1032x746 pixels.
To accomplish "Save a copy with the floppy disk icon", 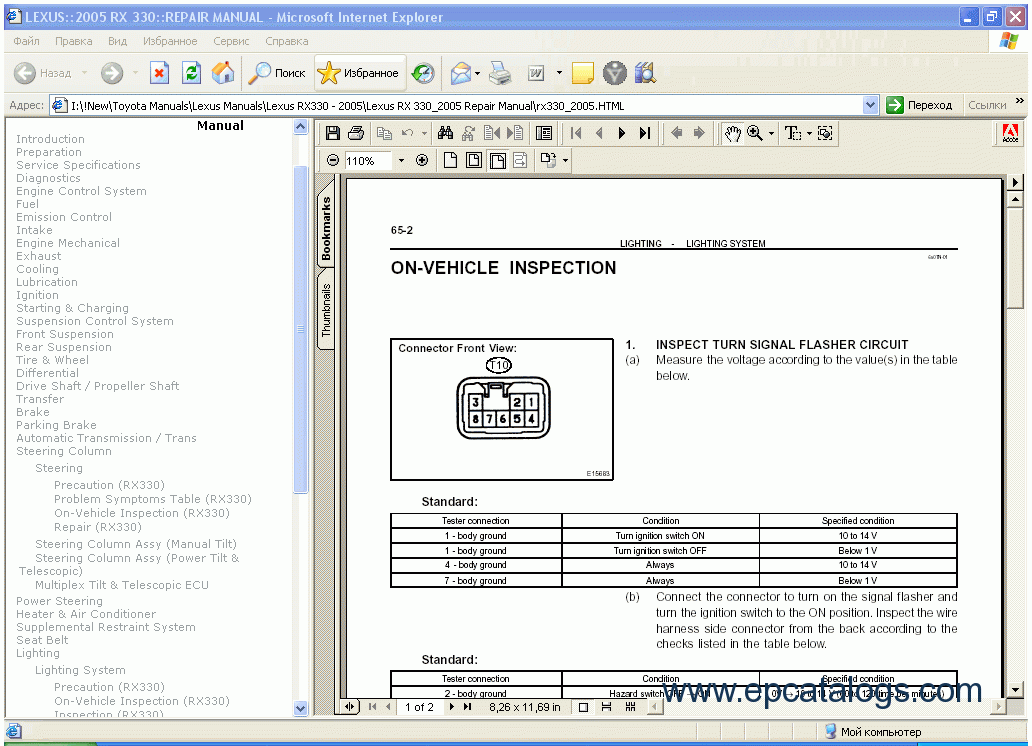I will coord(333,133).
